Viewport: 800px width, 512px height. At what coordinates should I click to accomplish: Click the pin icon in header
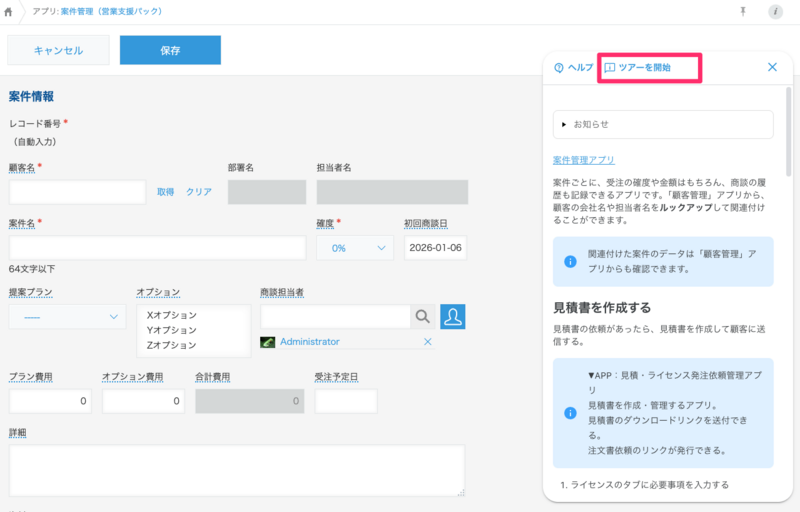(x=743, y=11)
